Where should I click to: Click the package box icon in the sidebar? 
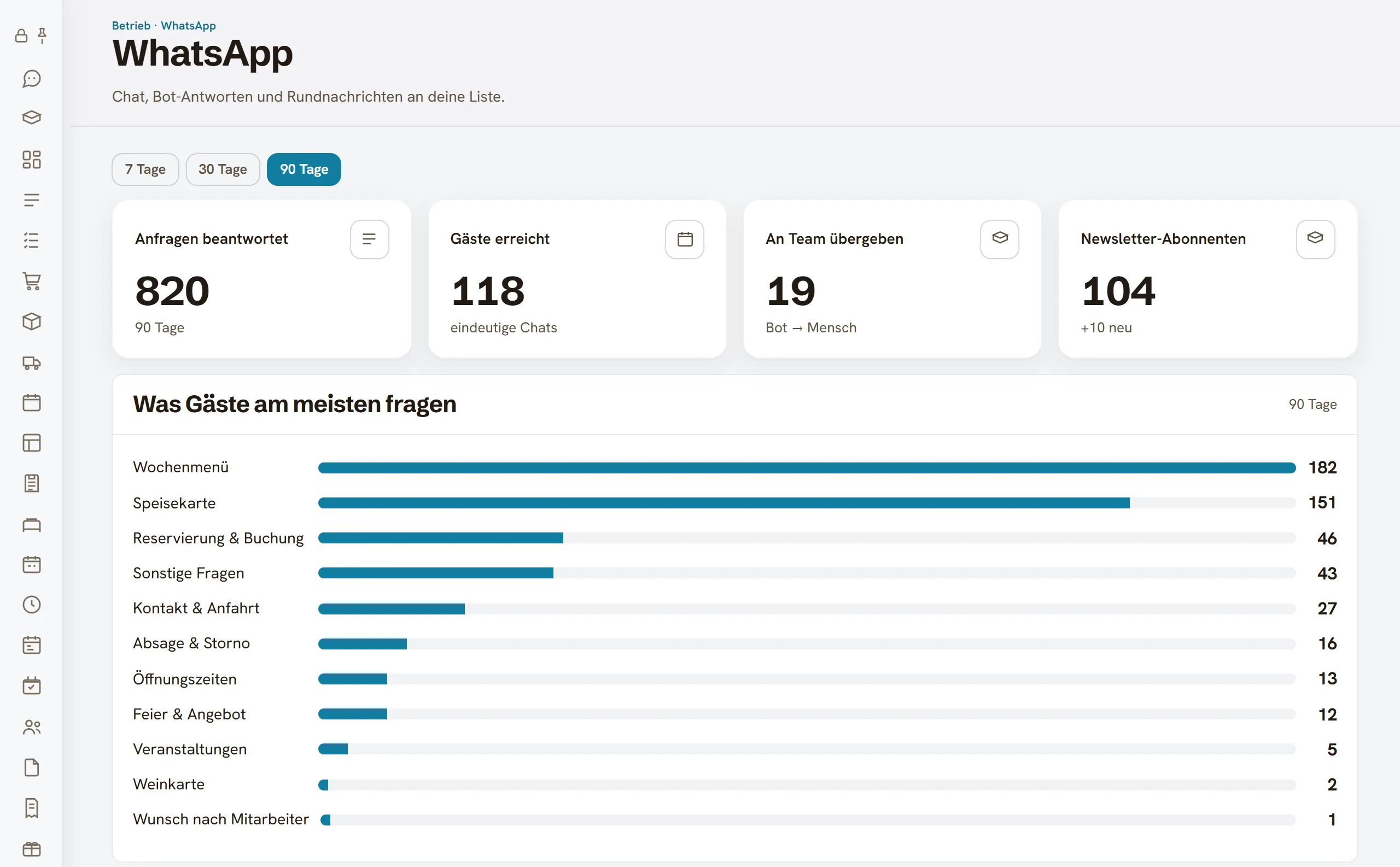pyautogui.click(x=32, y=321)
